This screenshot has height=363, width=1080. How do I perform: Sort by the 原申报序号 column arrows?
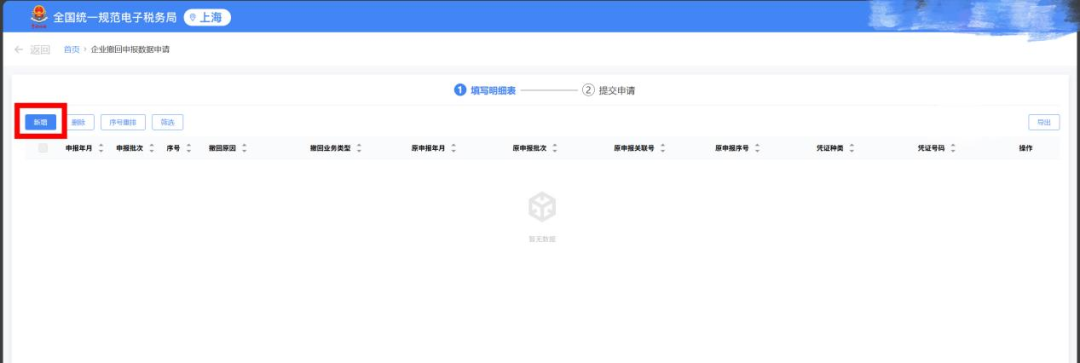(757, 148)
